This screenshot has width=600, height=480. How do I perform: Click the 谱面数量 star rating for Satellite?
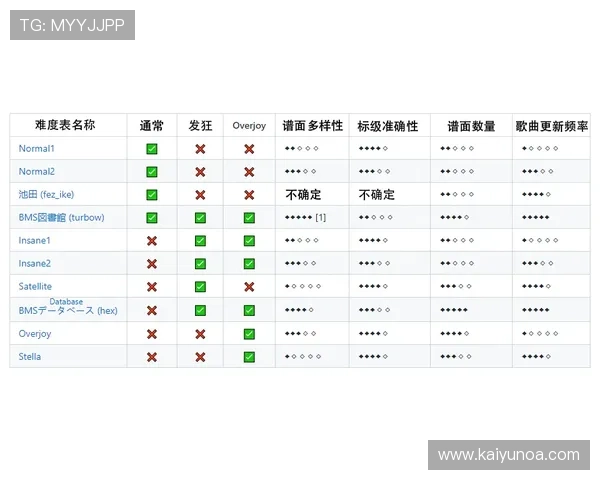point(456,286)
